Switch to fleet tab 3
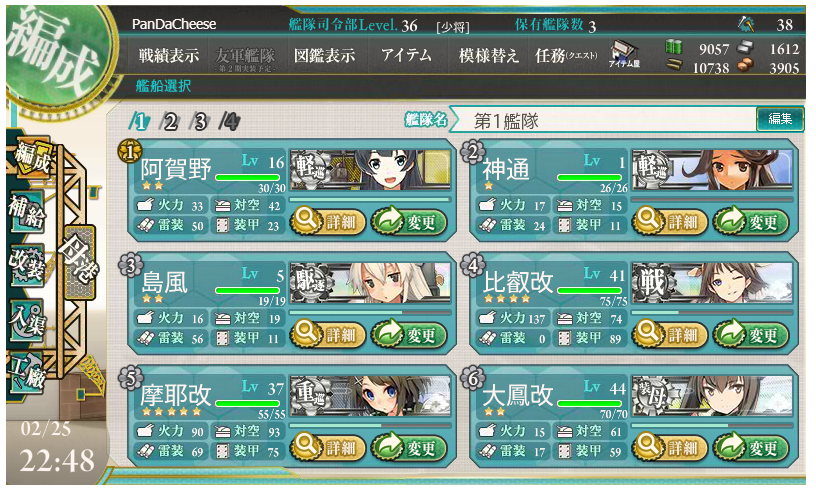The height and width of the screenshot is (494, 816). (x=200, y=122)
